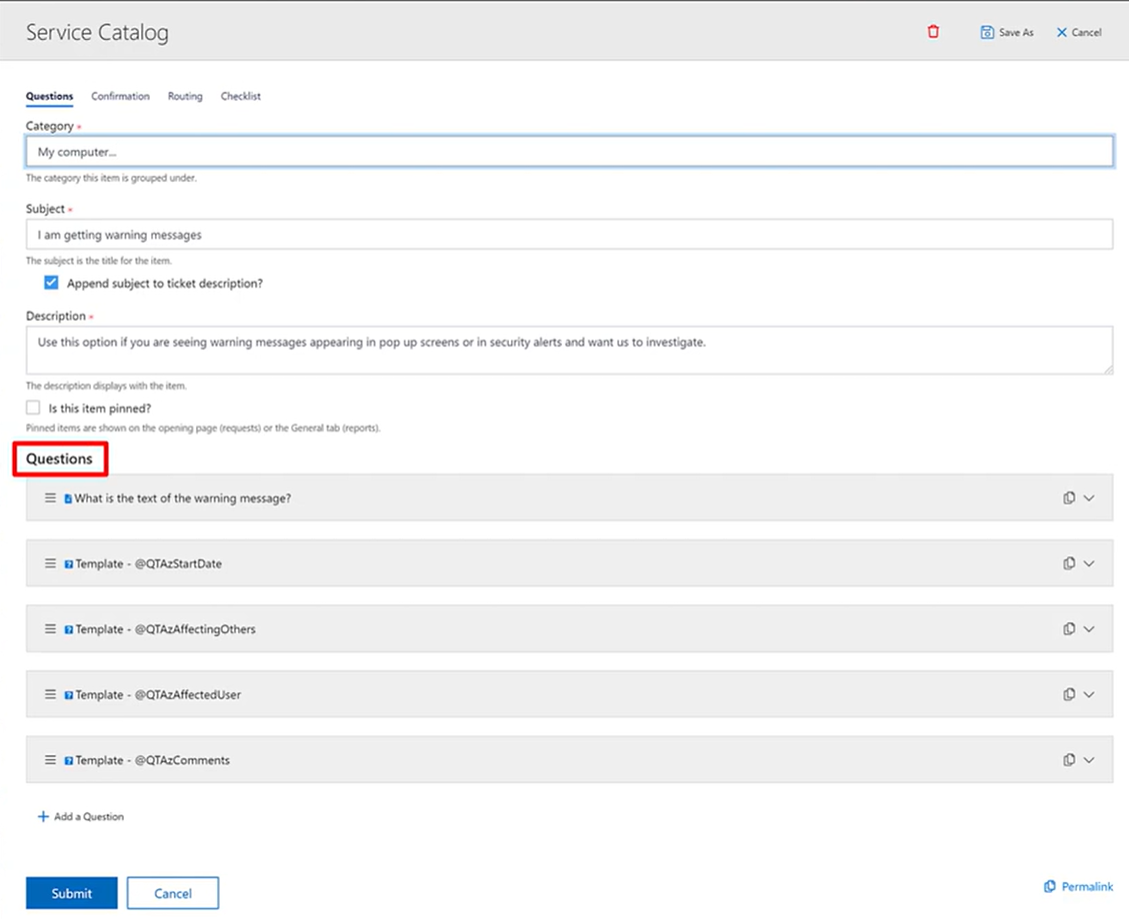Open the Routing tab
This screenshot has height=919, width=1129.
click(x=185, y=96)
